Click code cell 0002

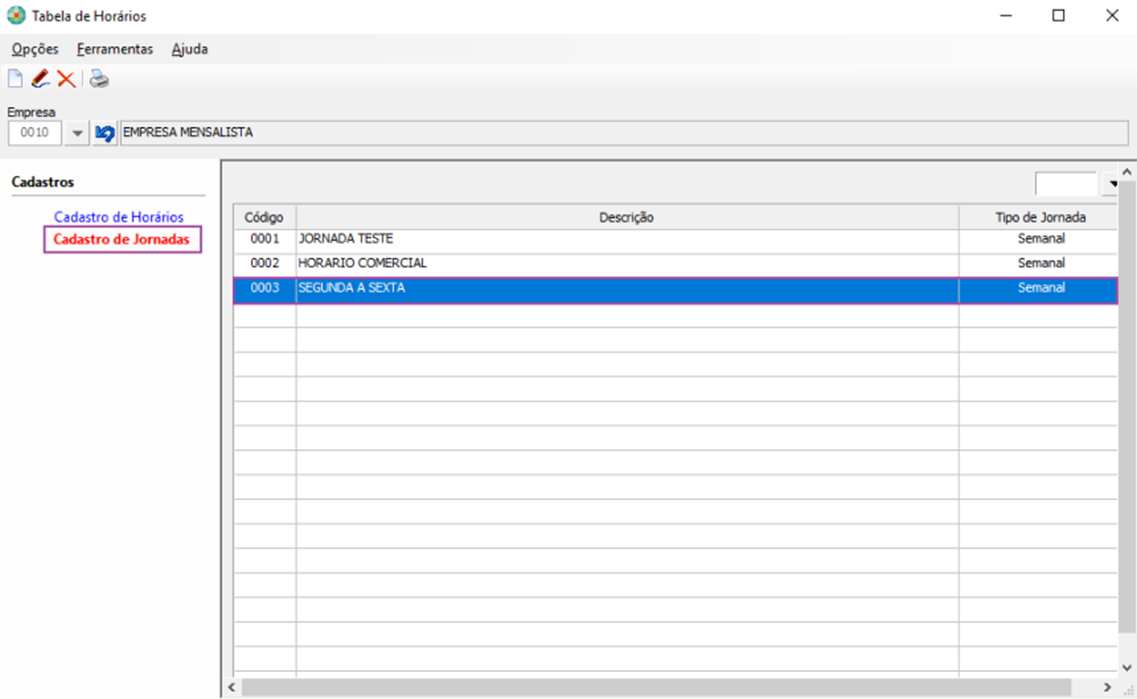pyautogui.click(x=265, y=264)
